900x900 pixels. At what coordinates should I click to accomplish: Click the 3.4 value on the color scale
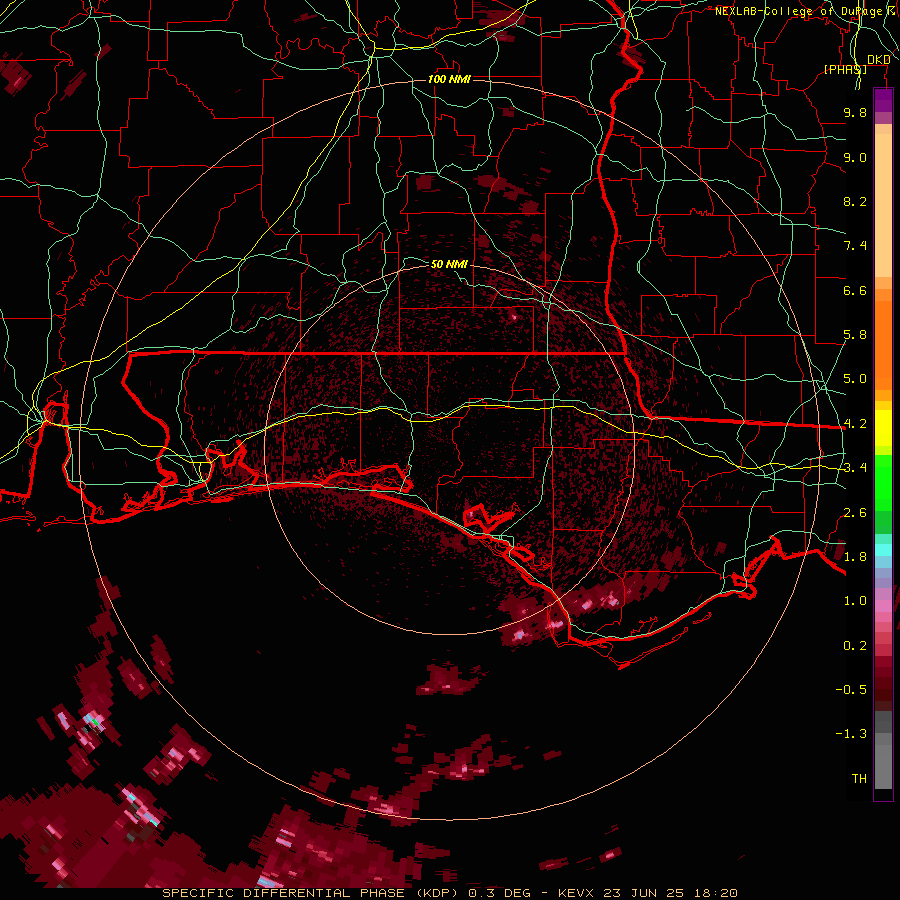click(855, 468)
